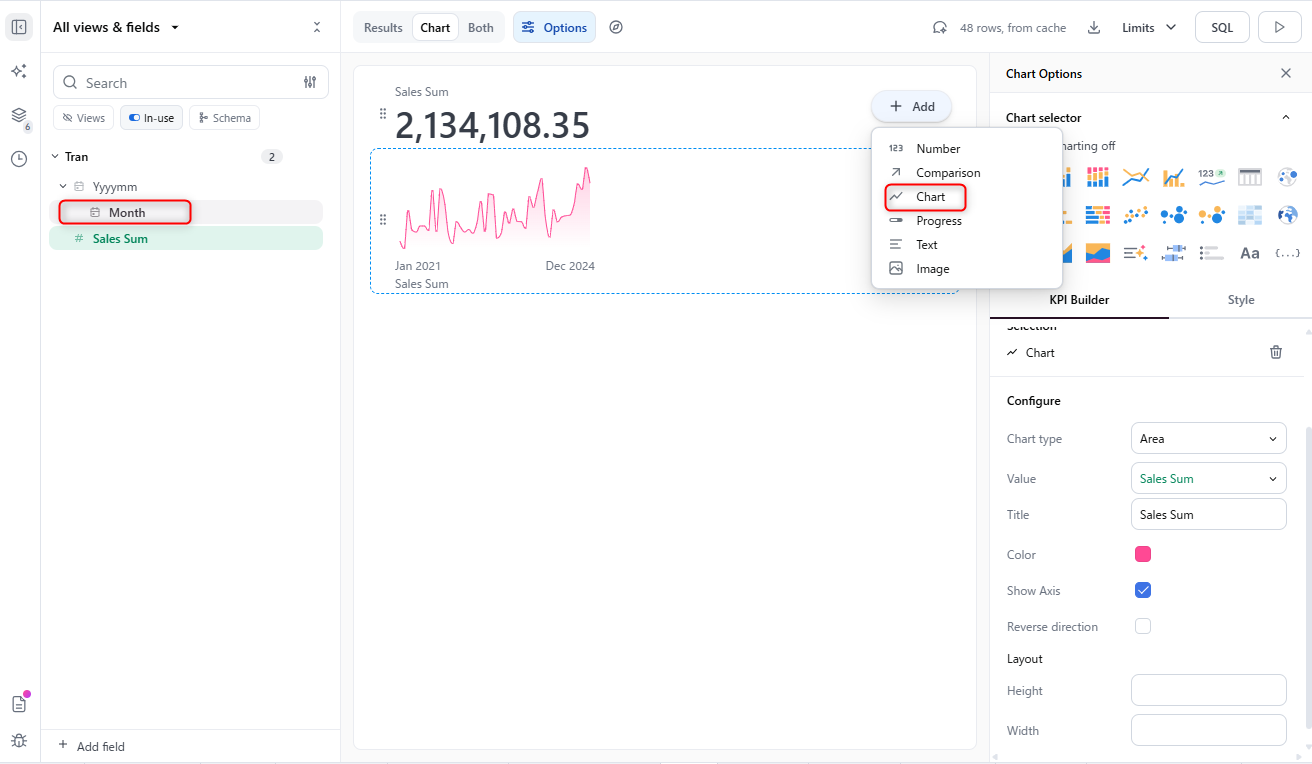Click the Height input field
This screenshot has width=1312, height=764.
pos(1208,691)
